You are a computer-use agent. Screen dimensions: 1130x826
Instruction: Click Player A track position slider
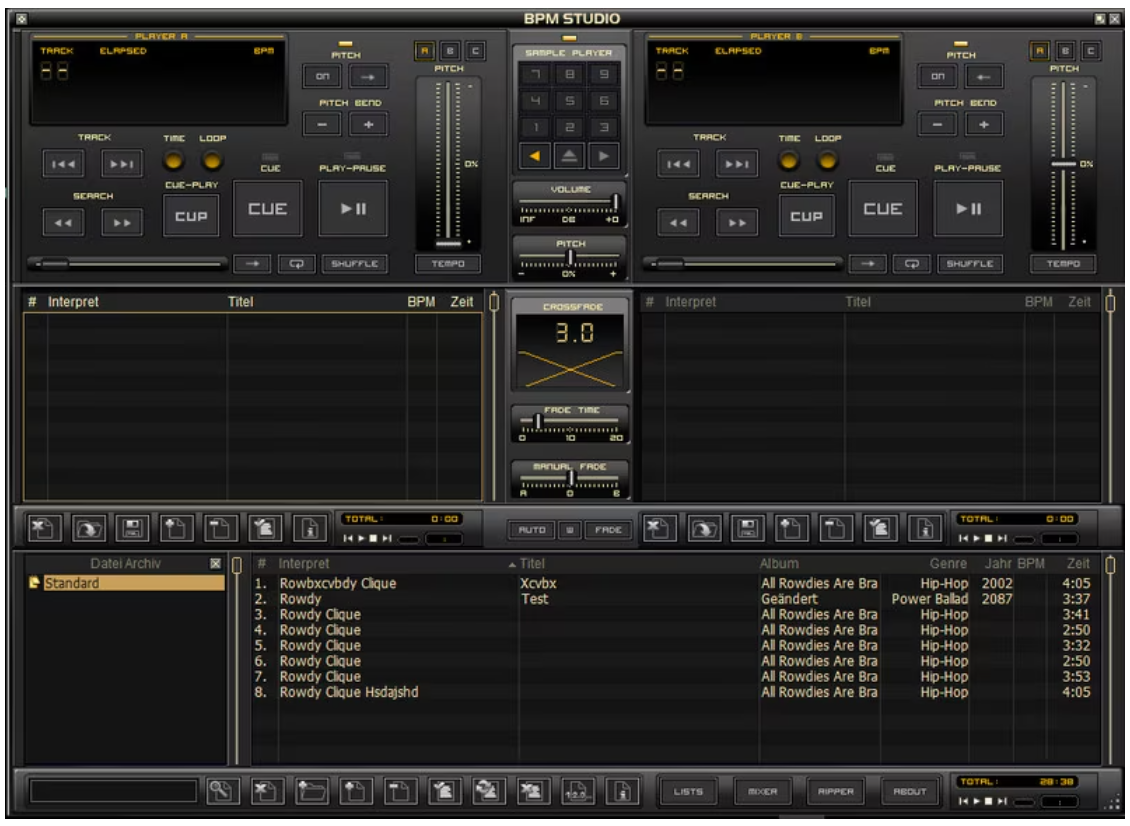pos(128,264)
